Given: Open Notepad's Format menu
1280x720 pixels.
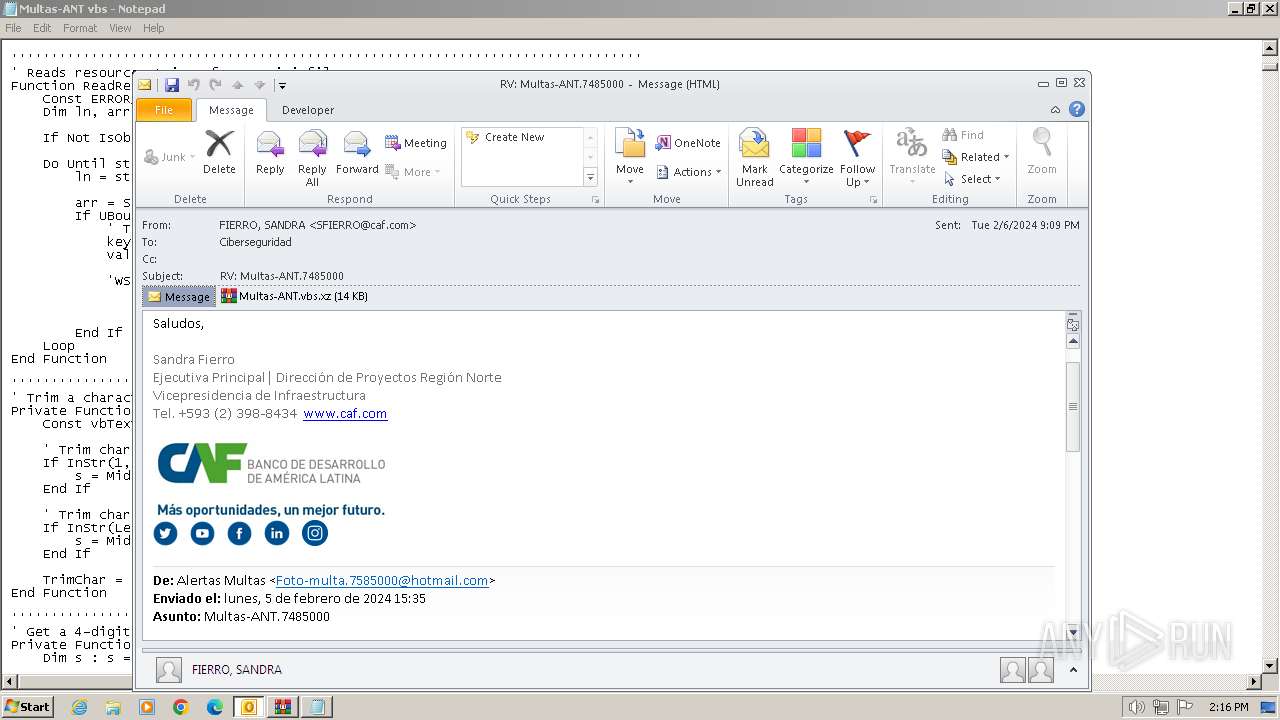Looking at the screenshot, I should click(x=80, y=28).
